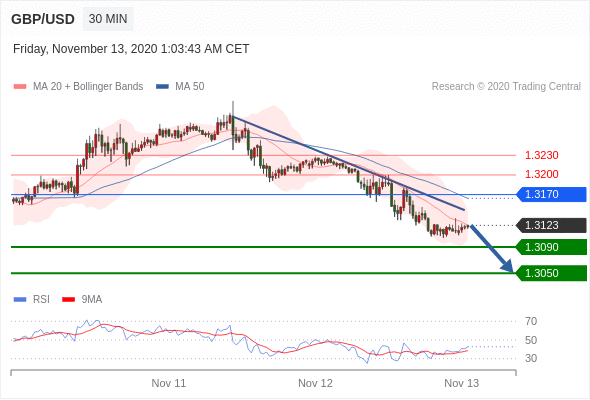The width and height of the screenshot is (590, 400).
Task: Click the RSI 70 level label
Action: (x=531, y=321)
